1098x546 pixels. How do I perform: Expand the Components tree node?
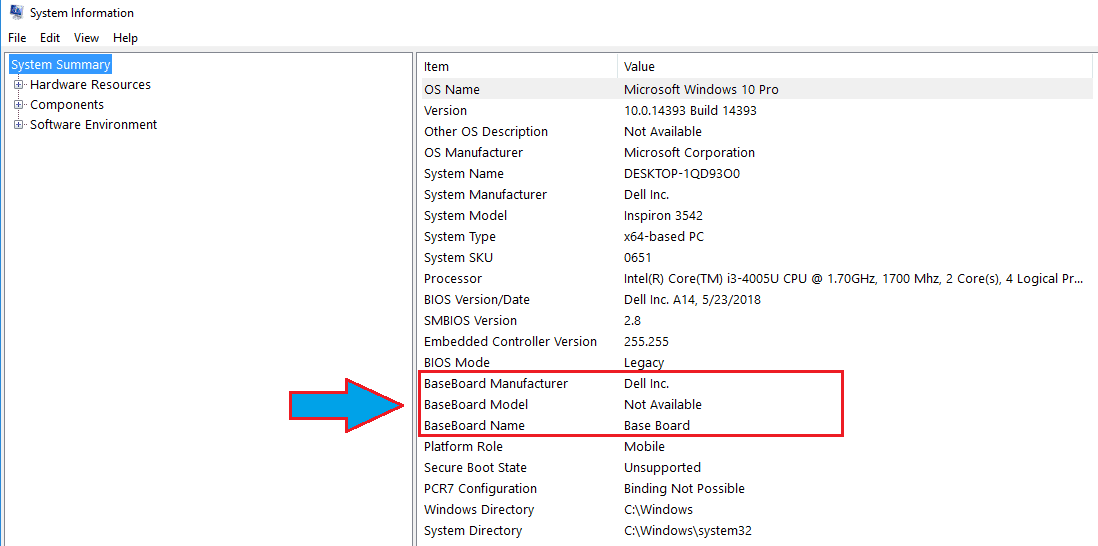(18, 105)
